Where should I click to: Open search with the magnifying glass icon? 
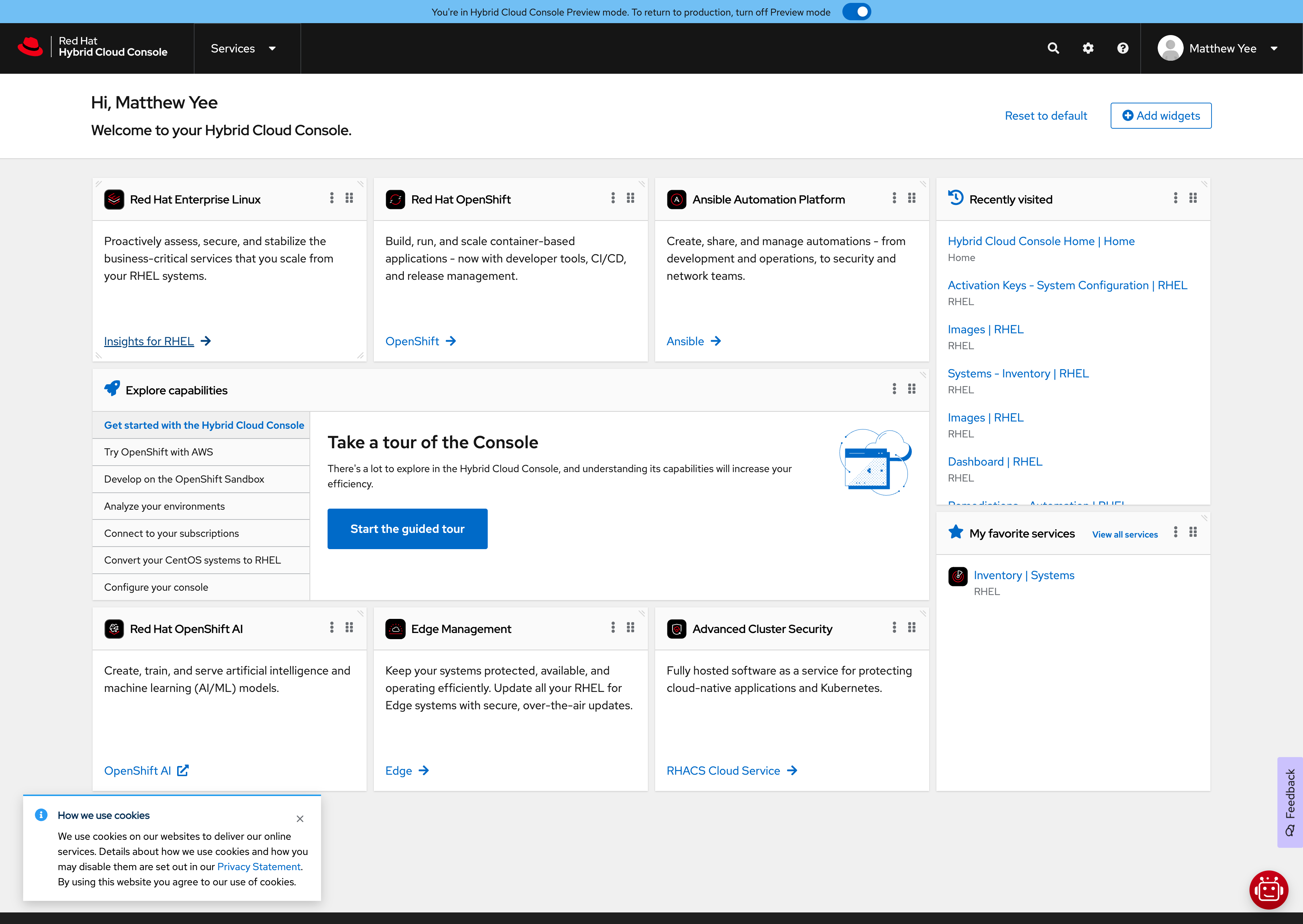[x=1053, y=48]
